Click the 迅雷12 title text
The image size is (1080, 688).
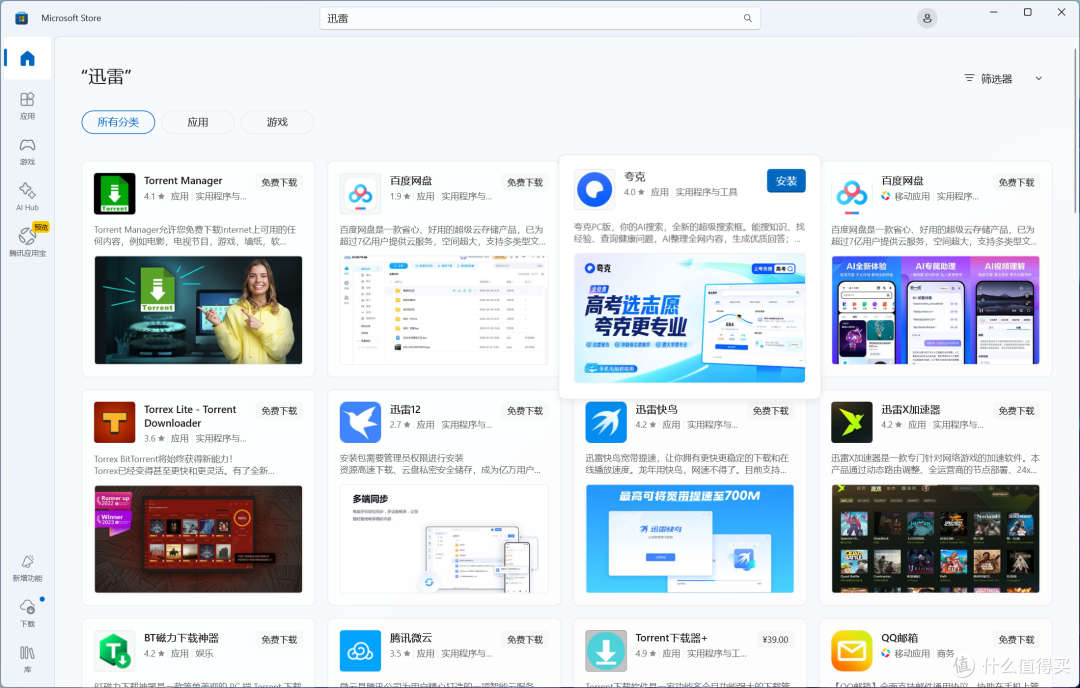405,410
